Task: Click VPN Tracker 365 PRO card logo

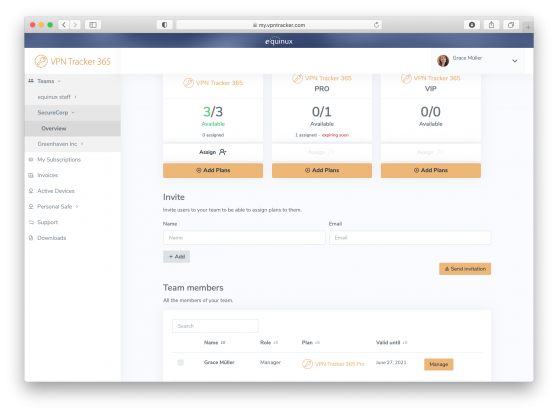Action: coord(322,78)
